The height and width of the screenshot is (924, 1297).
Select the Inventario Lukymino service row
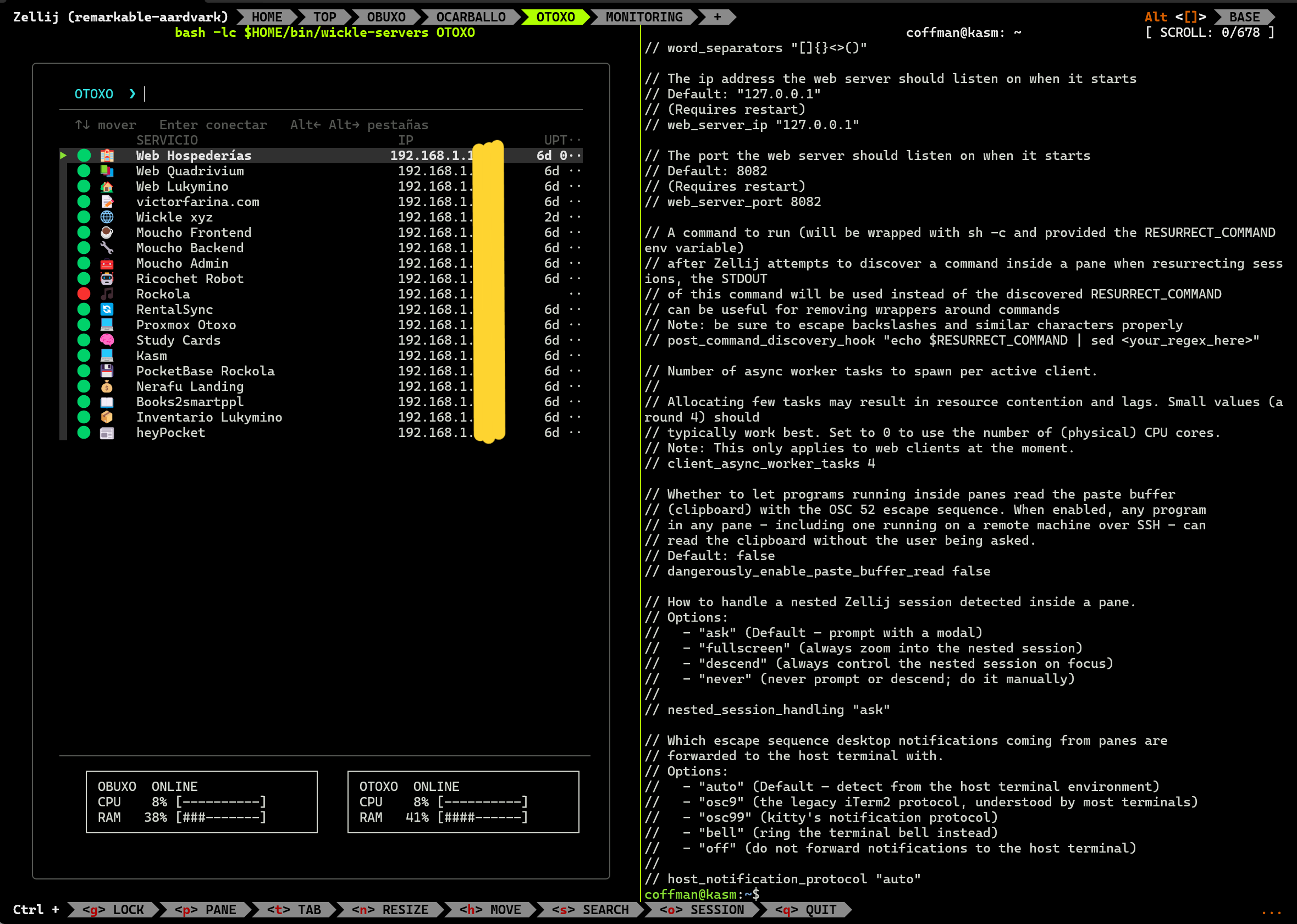pyautogui.click(x=321, y=417)
